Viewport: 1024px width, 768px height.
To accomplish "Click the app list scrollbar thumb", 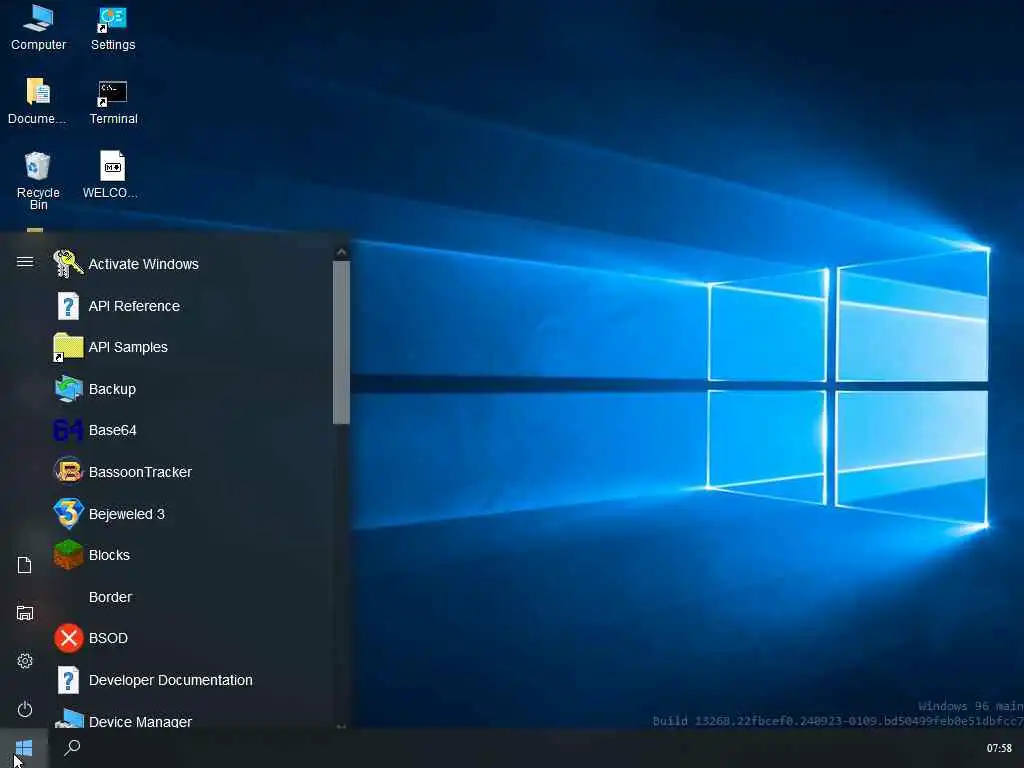I will (x=341, y=343).
